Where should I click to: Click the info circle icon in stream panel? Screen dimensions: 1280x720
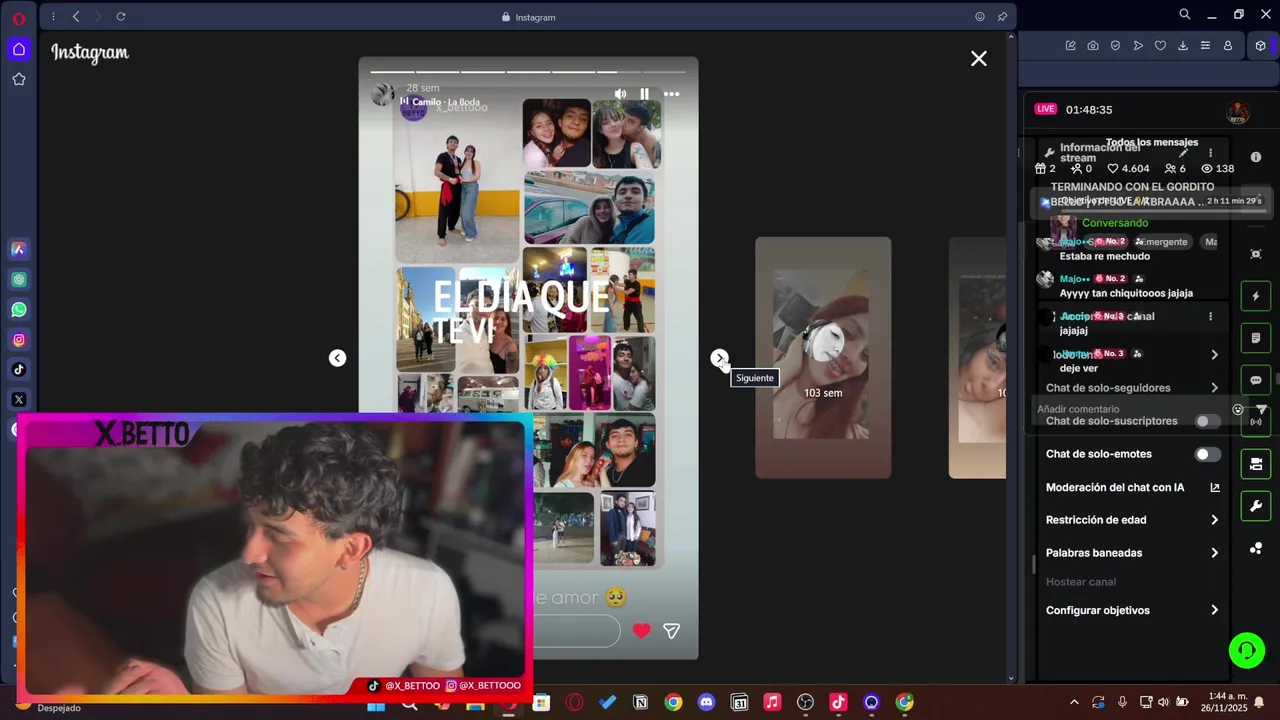[1256, 157]
